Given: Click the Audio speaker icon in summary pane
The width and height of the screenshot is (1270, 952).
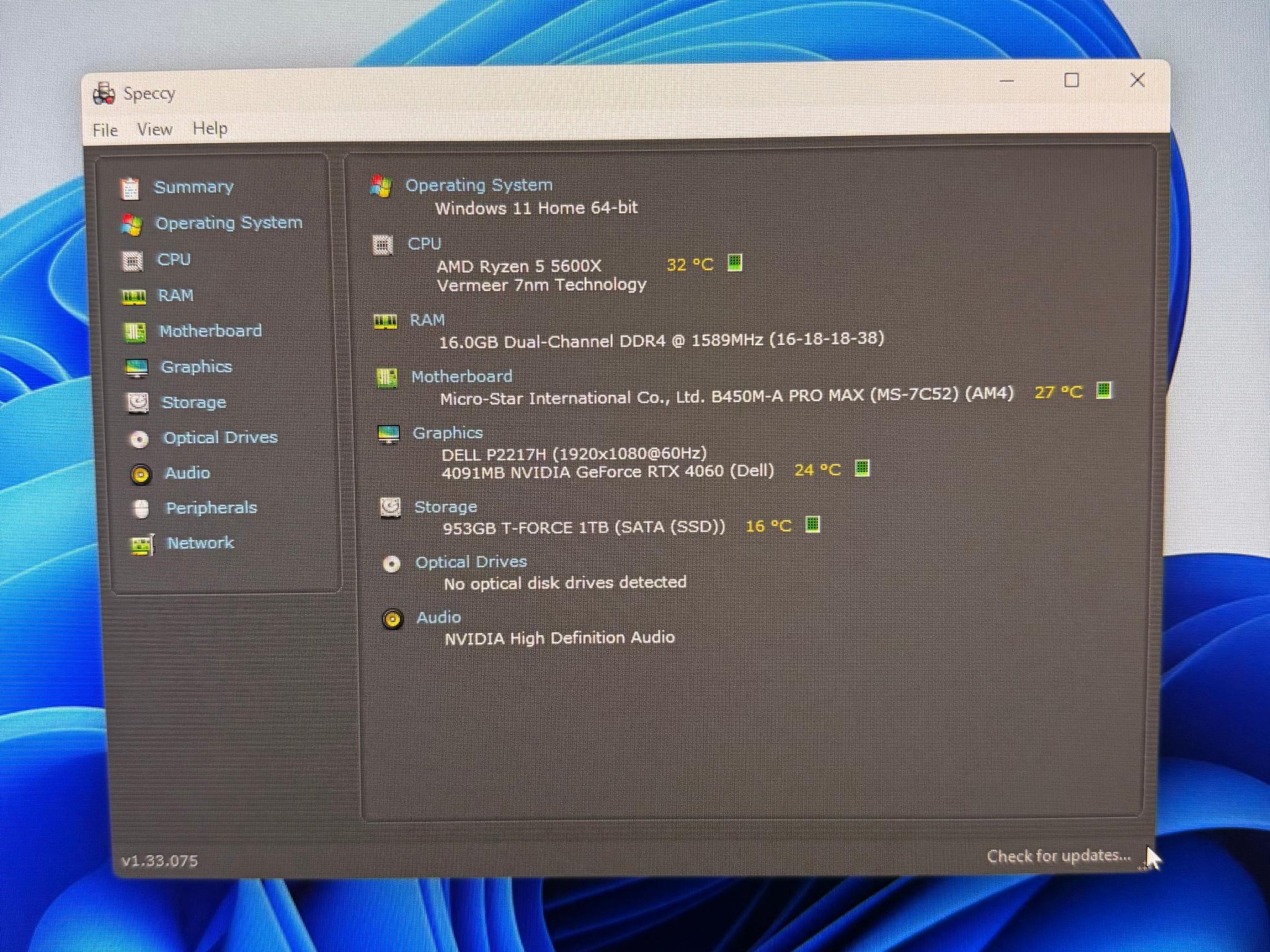Looking at the screenshot, I should tap(393, 619).
